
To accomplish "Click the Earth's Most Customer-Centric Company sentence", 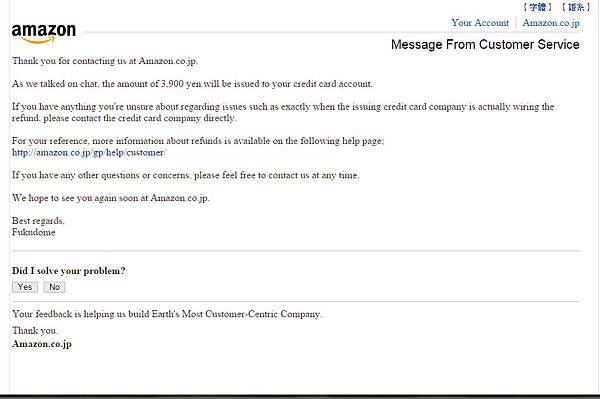I will coord(167,314).
